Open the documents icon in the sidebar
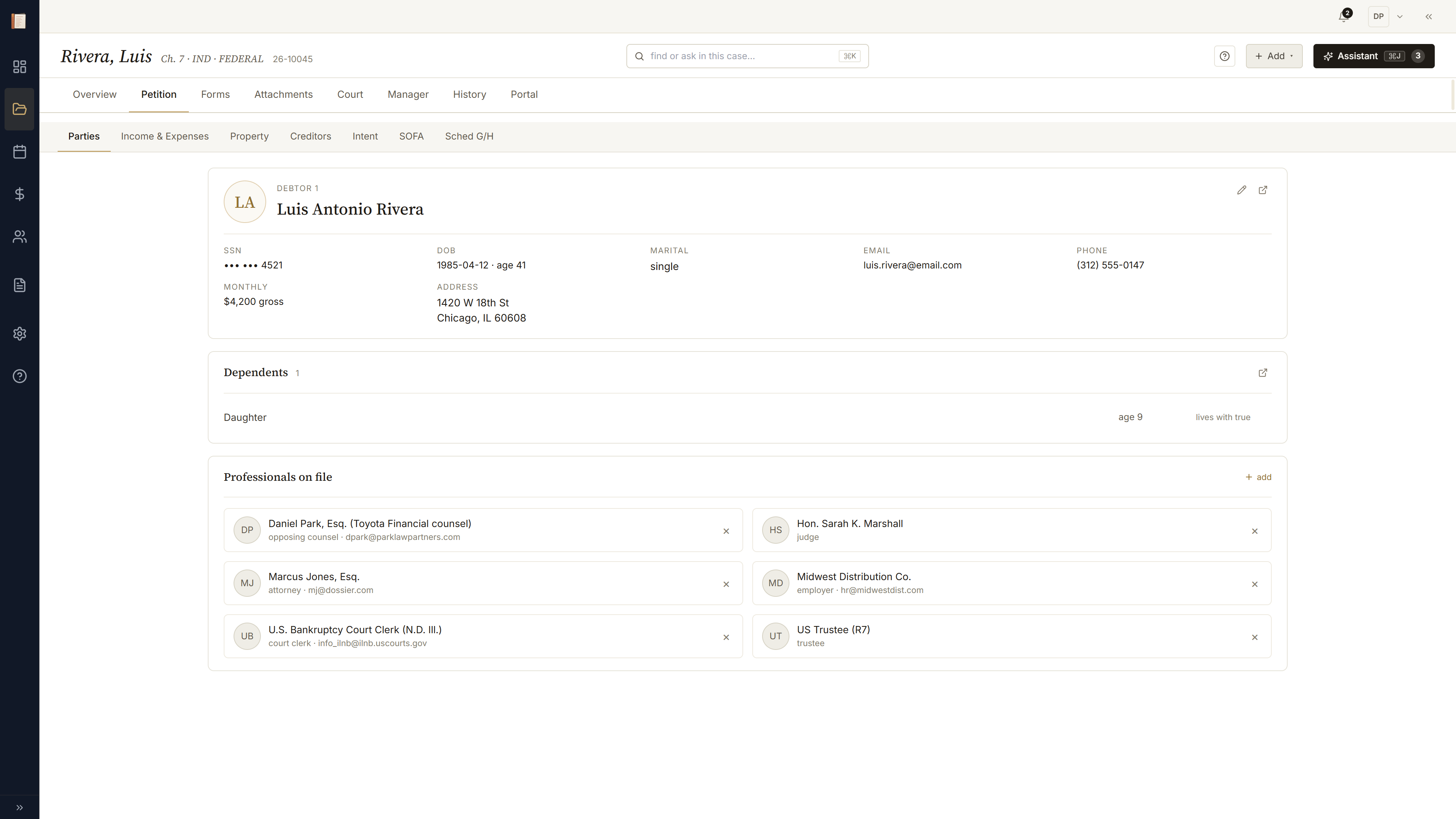The width and height of the screenshot is (1456, 819). (x=19, y=285)
